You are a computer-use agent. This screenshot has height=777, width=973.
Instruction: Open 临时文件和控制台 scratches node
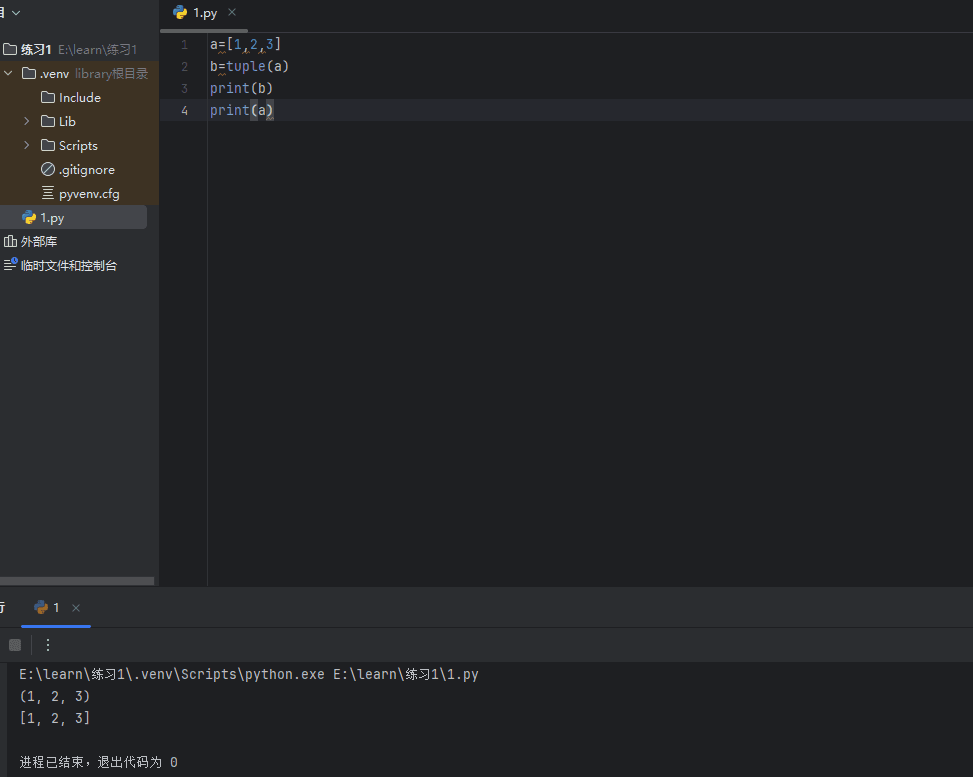click(x=68, y=266)
